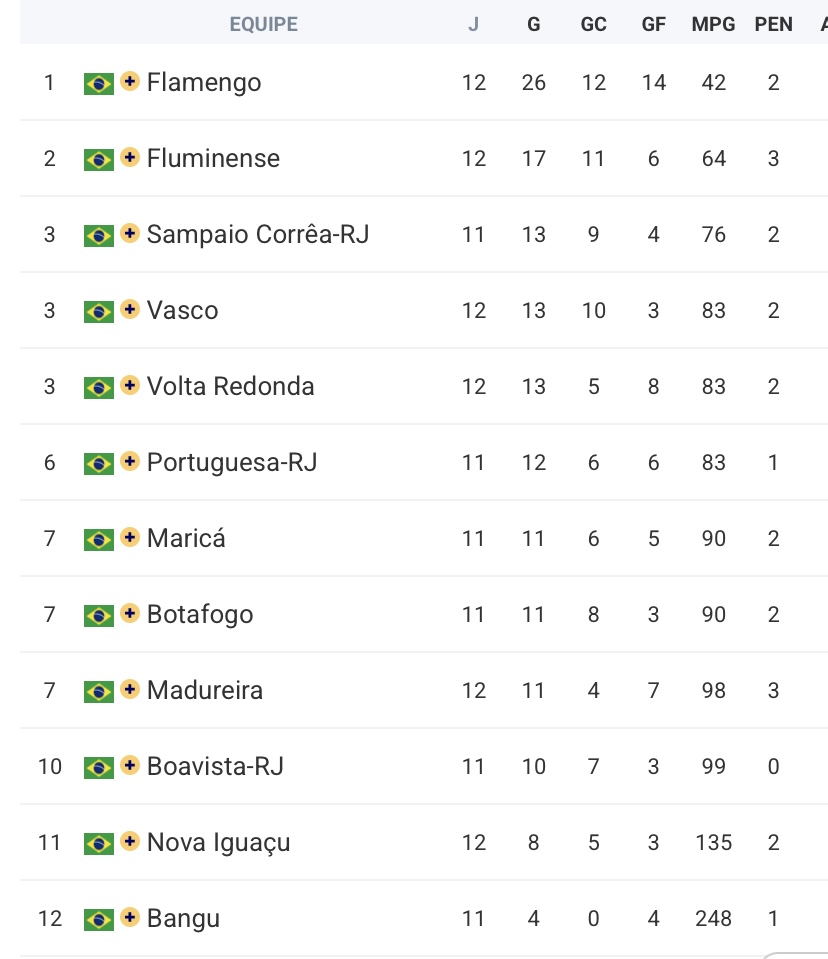828x959 pixels.
Task: Sort table by G column header
Action: click(534, 24)
